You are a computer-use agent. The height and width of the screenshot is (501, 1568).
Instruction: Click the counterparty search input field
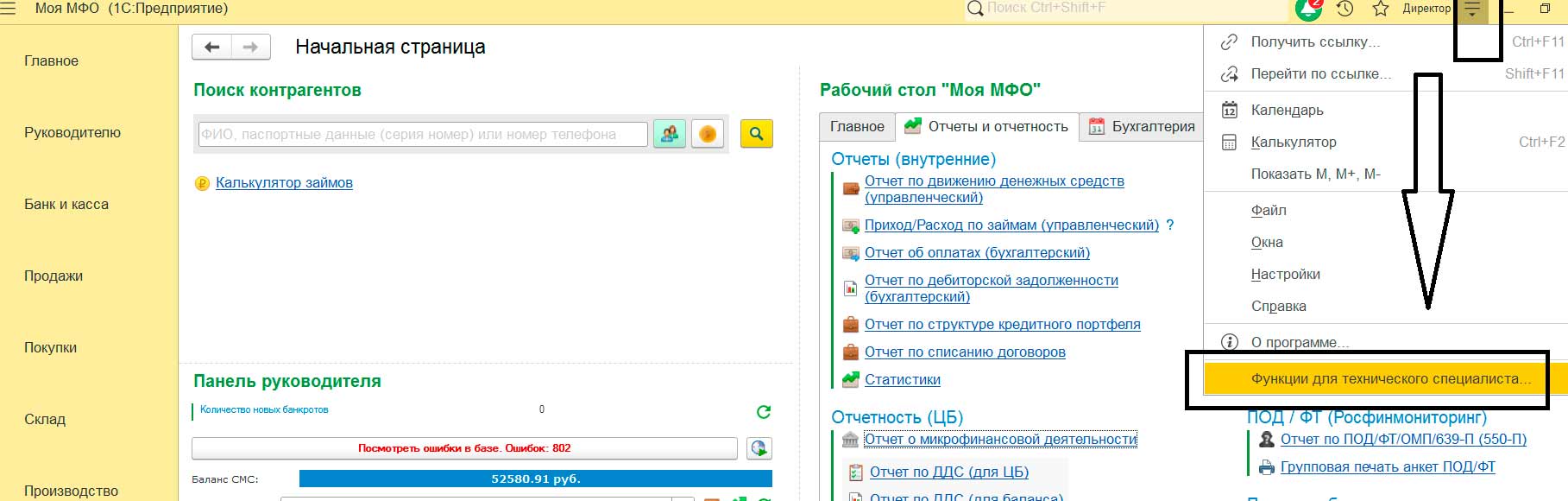tap(423, 135)
